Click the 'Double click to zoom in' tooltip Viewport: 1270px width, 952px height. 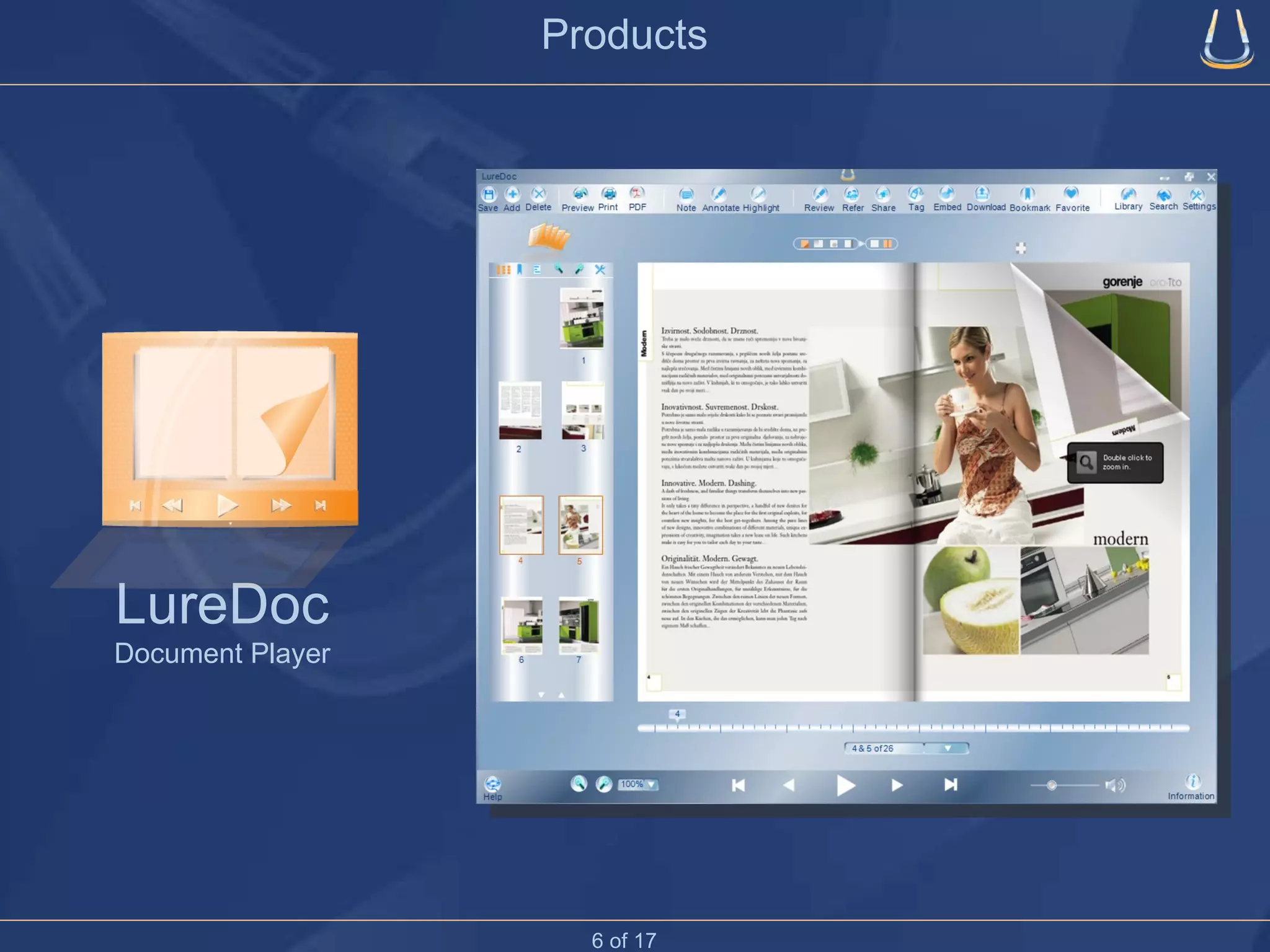[x=1115, y=462]
